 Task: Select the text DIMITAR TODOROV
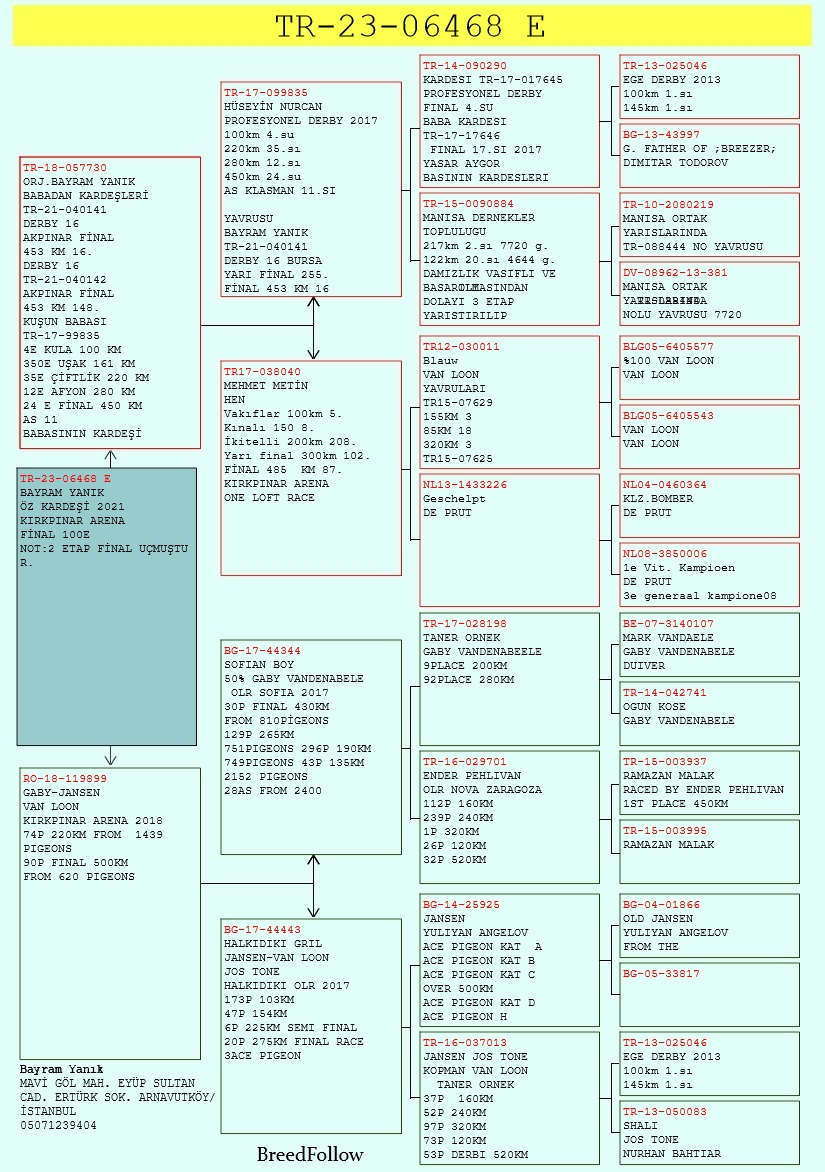676,162
